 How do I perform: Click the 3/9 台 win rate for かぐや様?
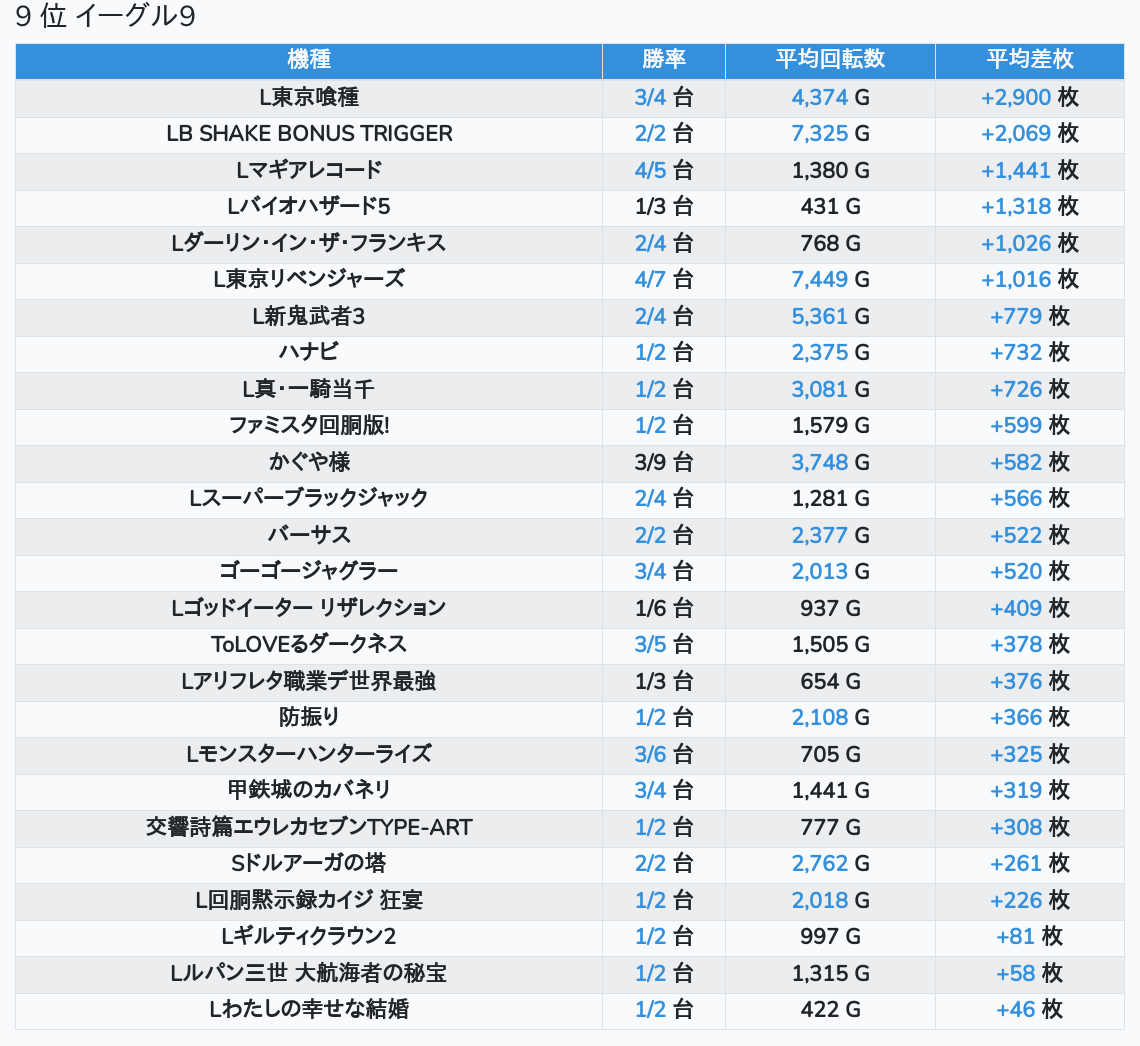[663, 462]
